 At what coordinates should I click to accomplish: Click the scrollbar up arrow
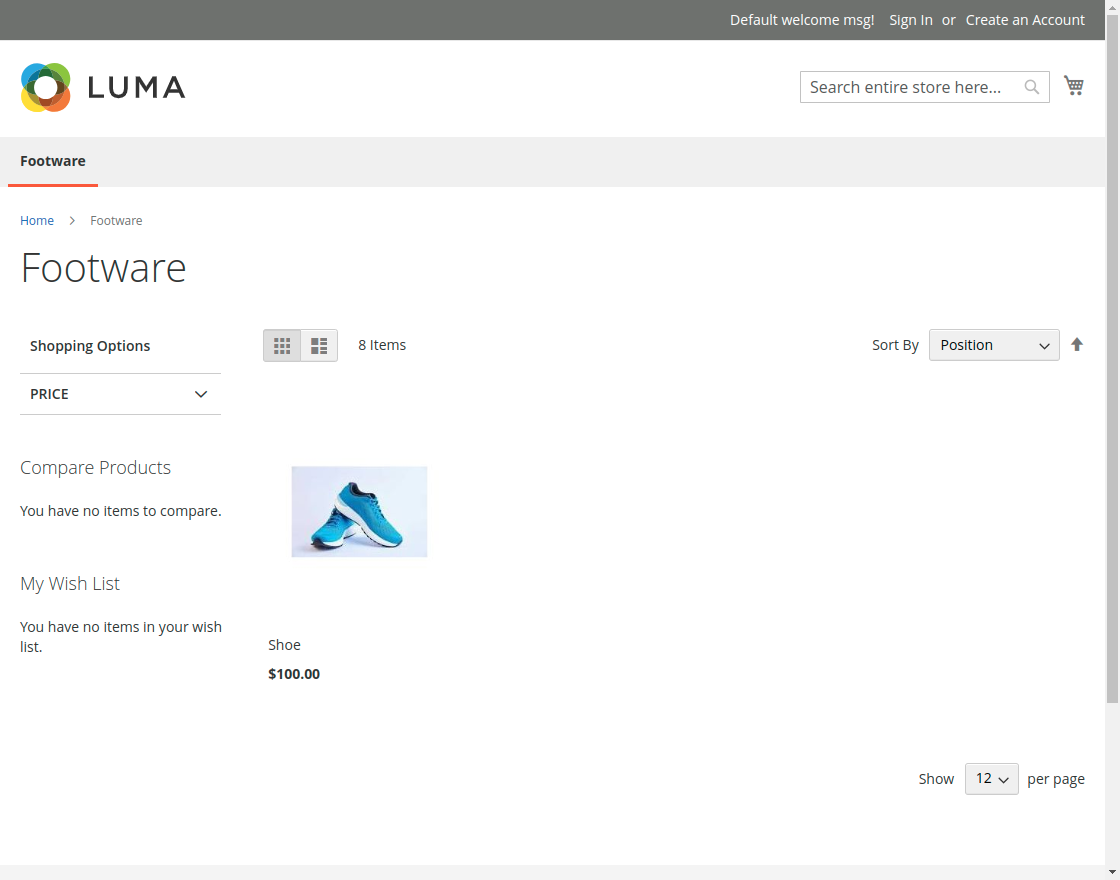[1112, 8]
